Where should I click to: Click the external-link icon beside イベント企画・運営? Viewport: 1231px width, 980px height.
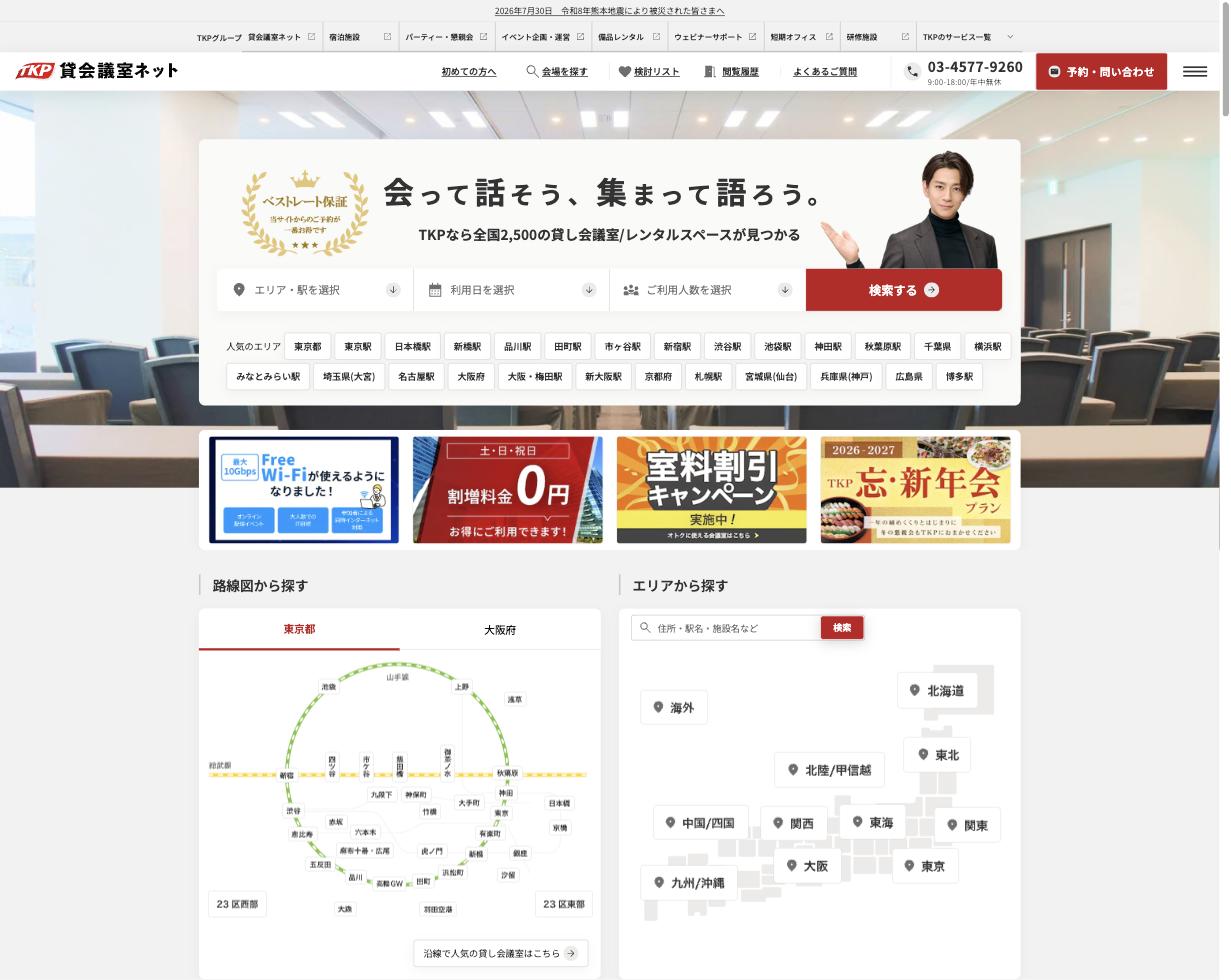tap(580, 37)
